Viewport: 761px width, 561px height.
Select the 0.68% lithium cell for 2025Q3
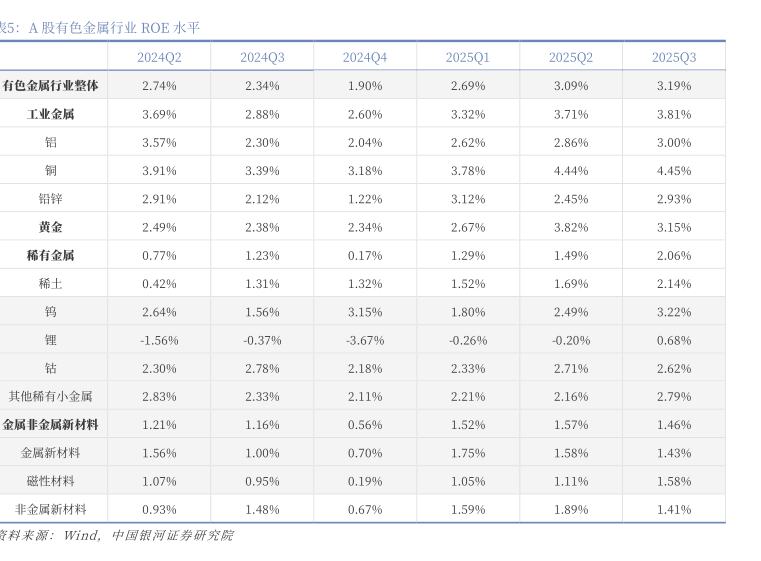pos(673,340)
